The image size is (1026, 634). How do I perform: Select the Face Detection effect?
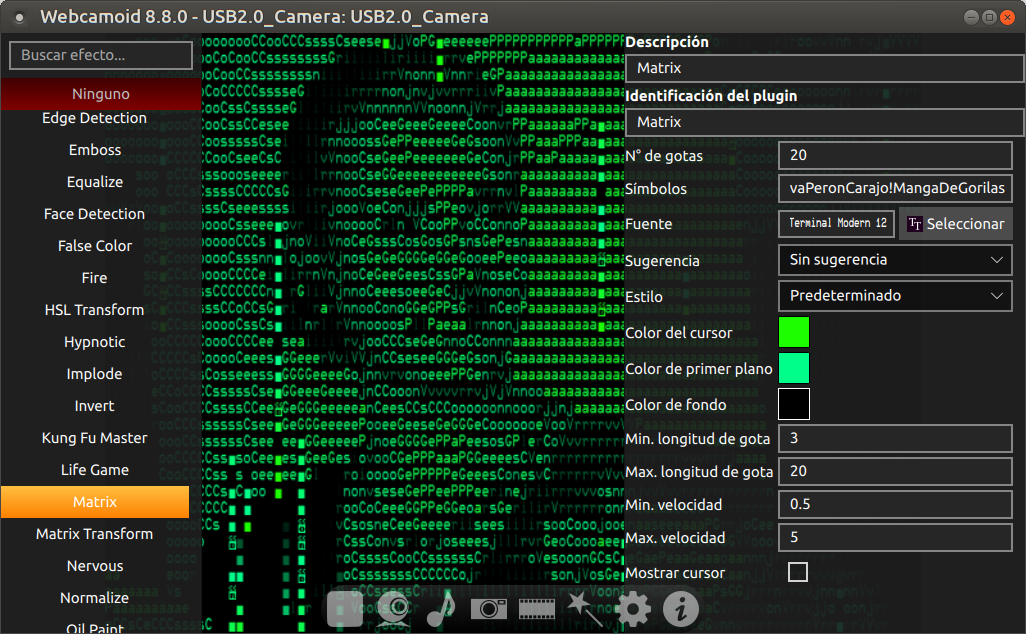(95, 214)
